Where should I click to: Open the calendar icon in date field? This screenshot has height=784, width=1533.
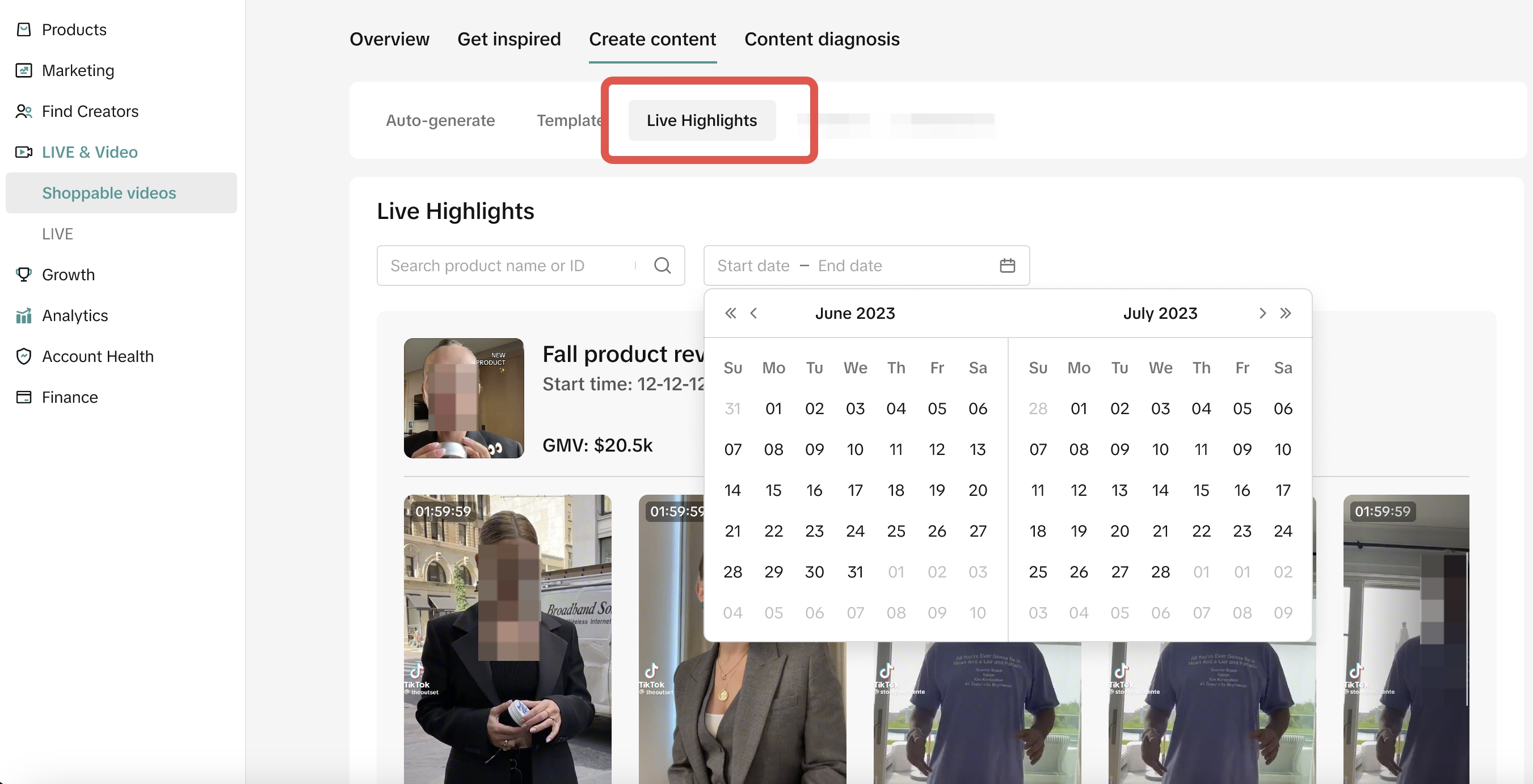pos(1007,265)
